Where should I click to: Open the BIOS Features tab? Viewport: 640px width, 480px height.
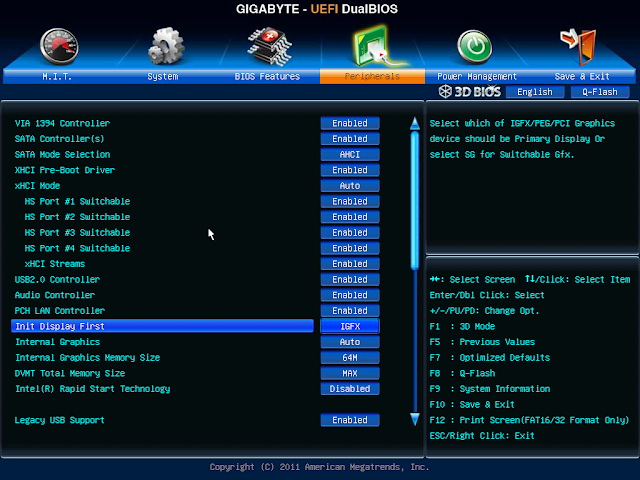(x=267, y=76)
